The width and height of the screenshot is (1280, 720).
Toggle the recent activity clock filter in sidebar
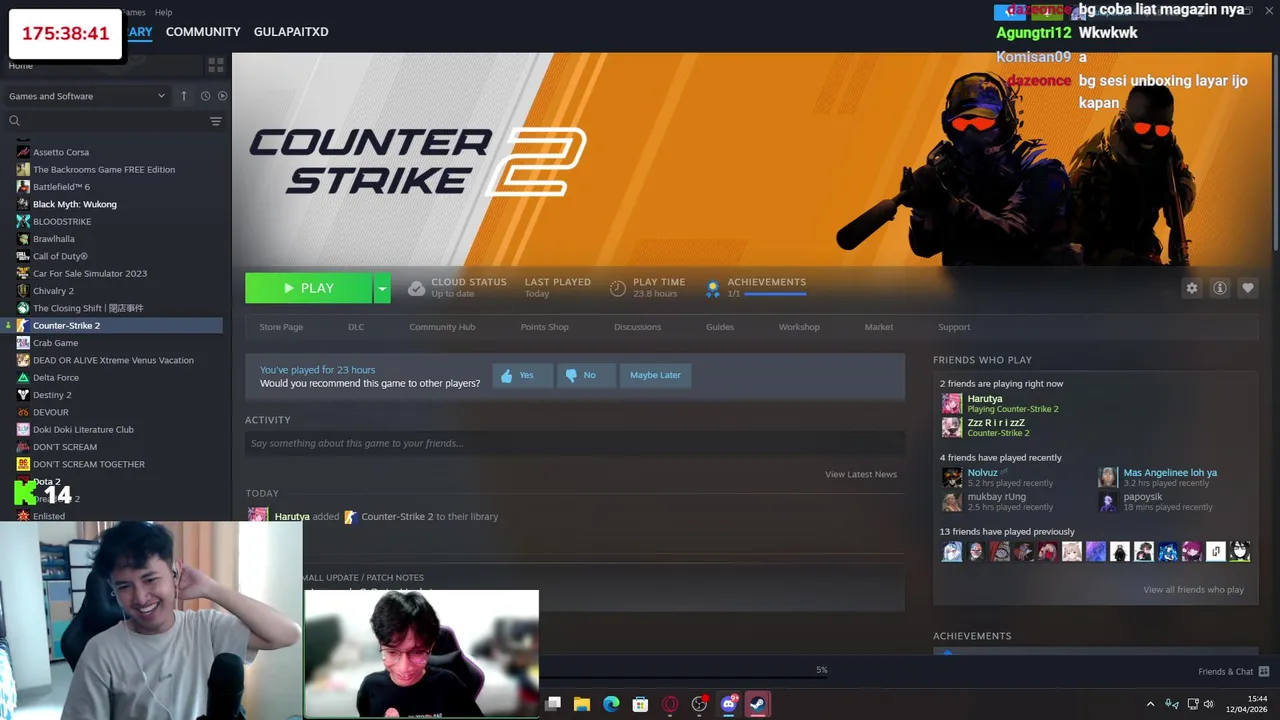point(205,96)
